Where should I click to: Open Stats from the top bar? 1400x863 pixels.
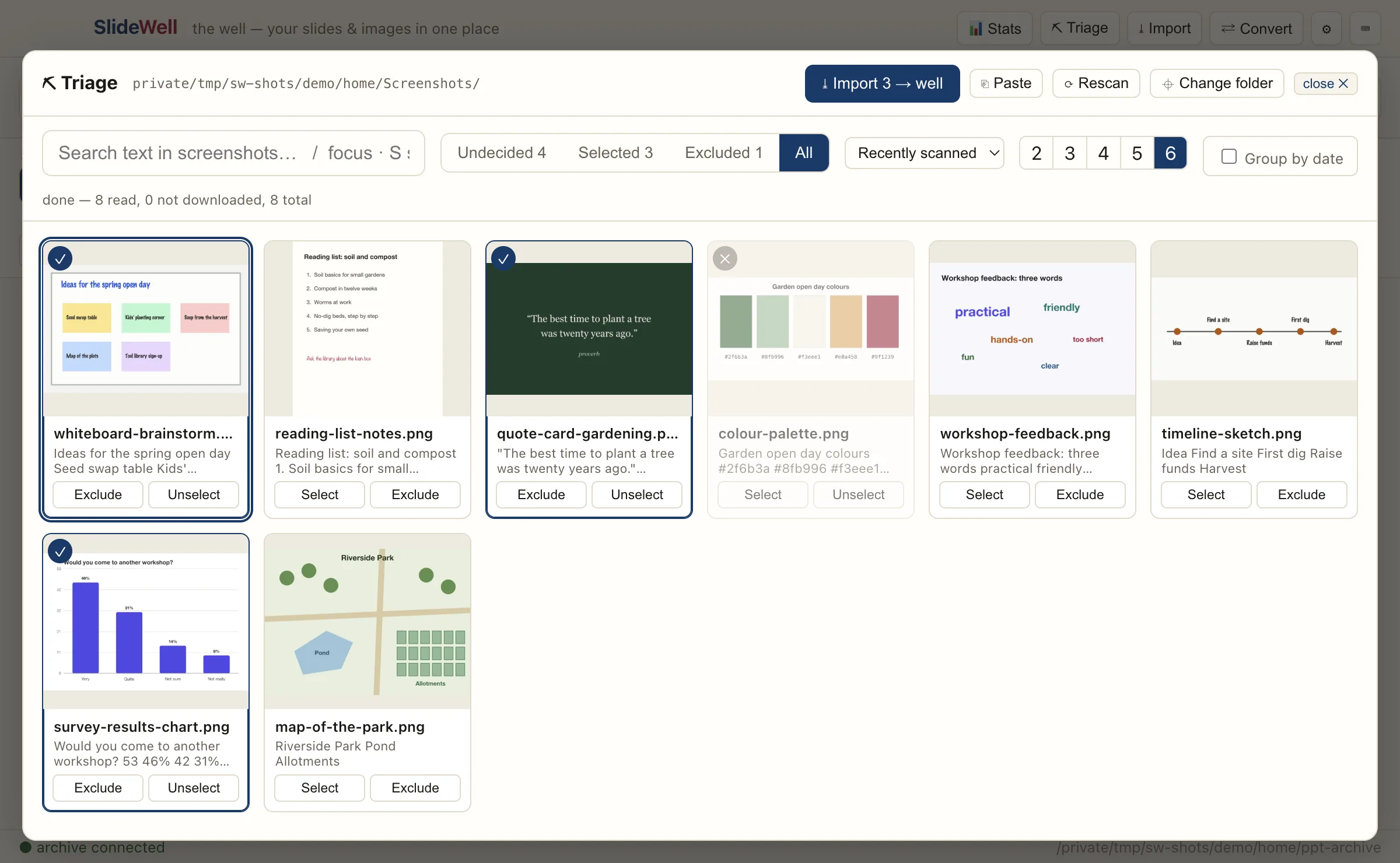pyautogui.click(x=995, y=29)
